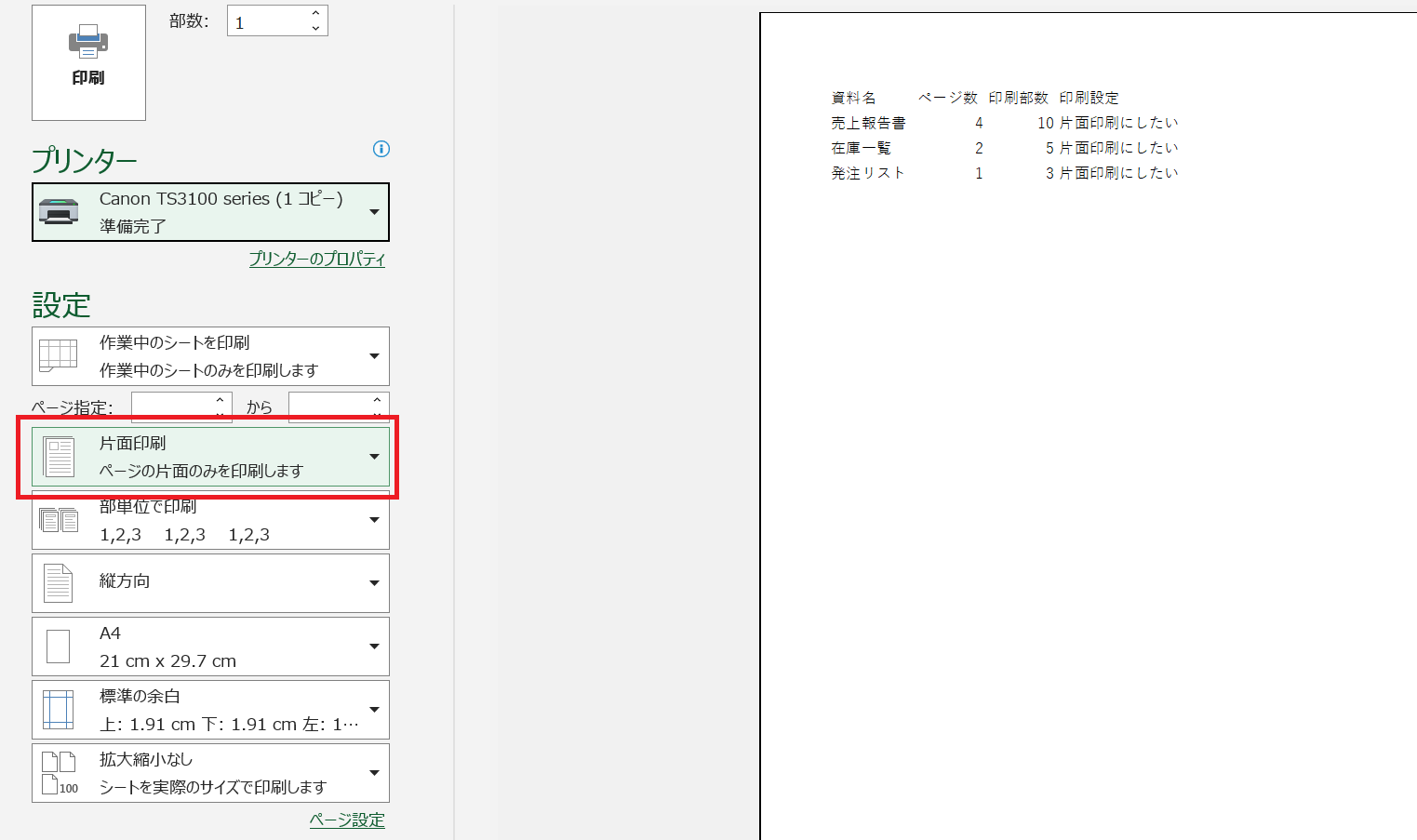Click the A4 paper size icon

click(59, 647)
